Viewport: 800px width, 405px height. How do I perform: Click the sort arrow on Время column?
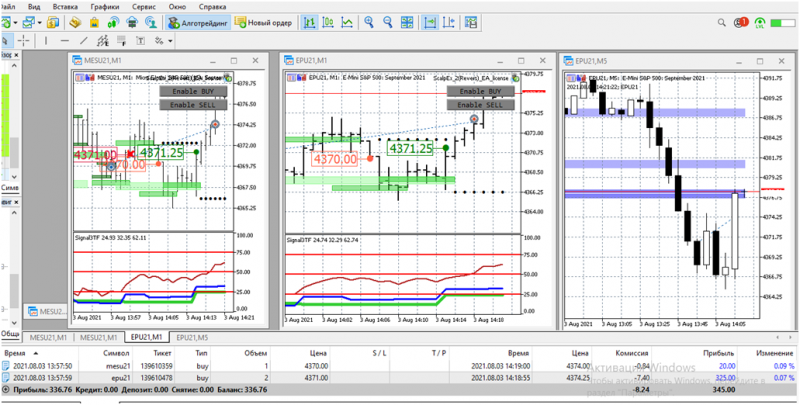point(35,353)
